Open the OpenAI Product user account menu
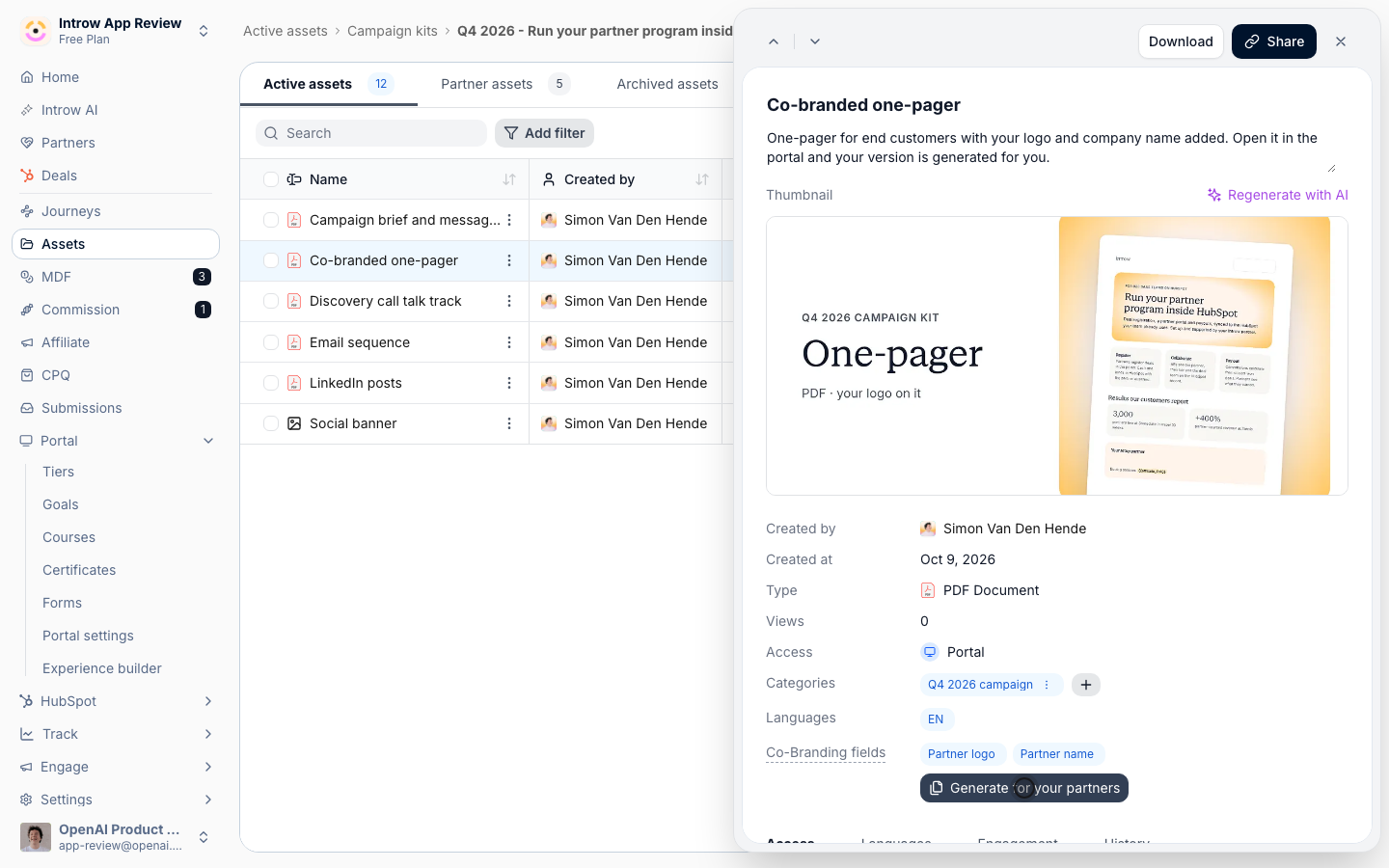This screenshot has height=868, width=1389. click(x=116, y=837)
